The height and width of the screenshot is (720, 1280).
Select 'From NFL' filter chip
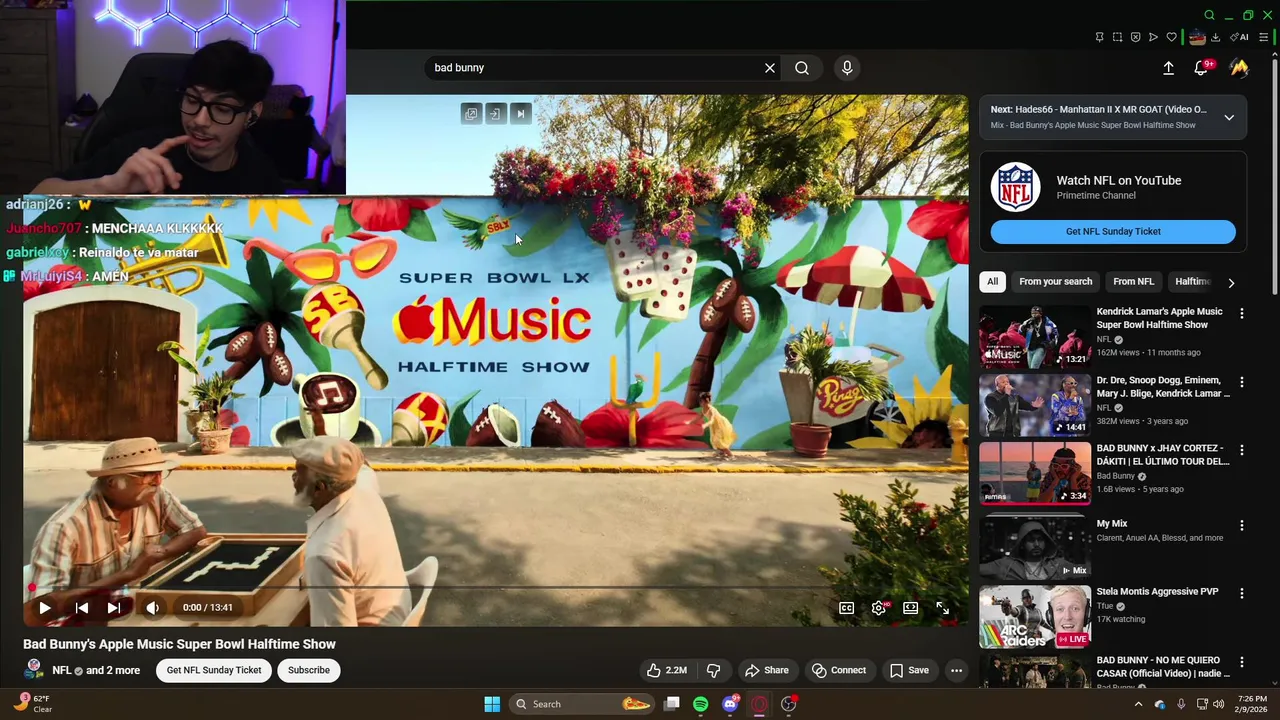point(1133,282)
